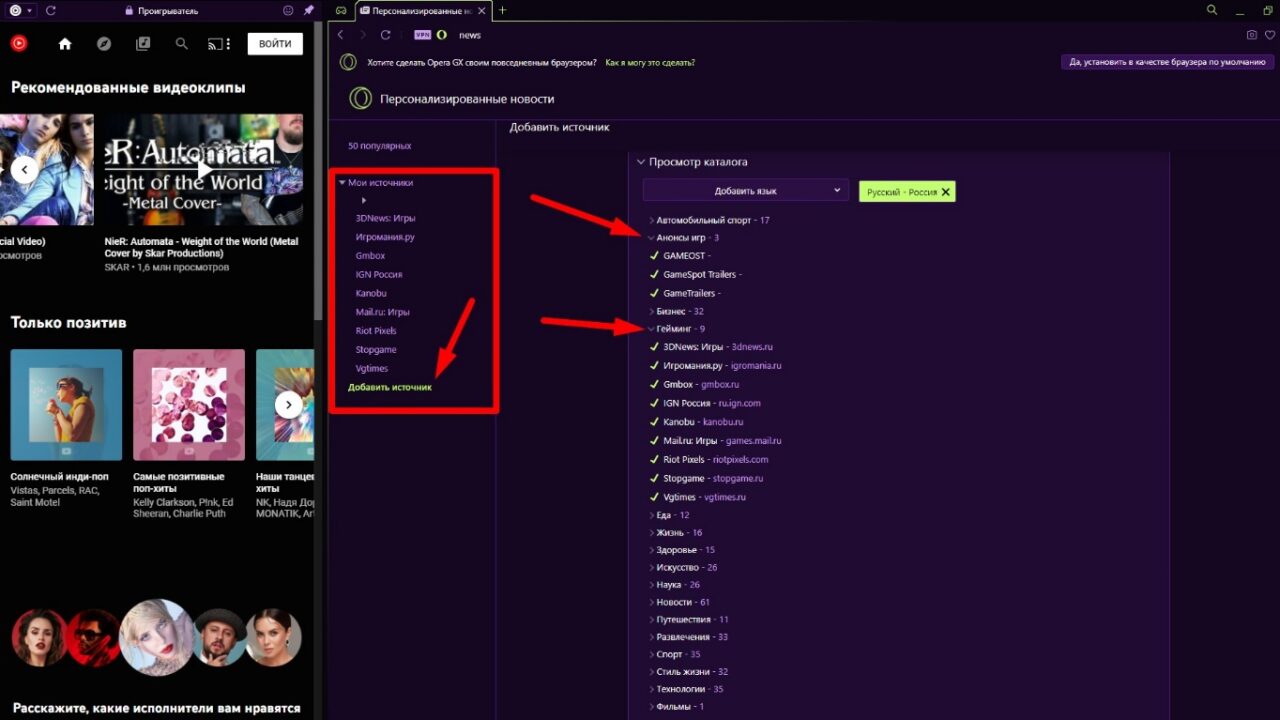Open the player selector dropdown arrow
The image size is (1280, 720).
(30, 10)
